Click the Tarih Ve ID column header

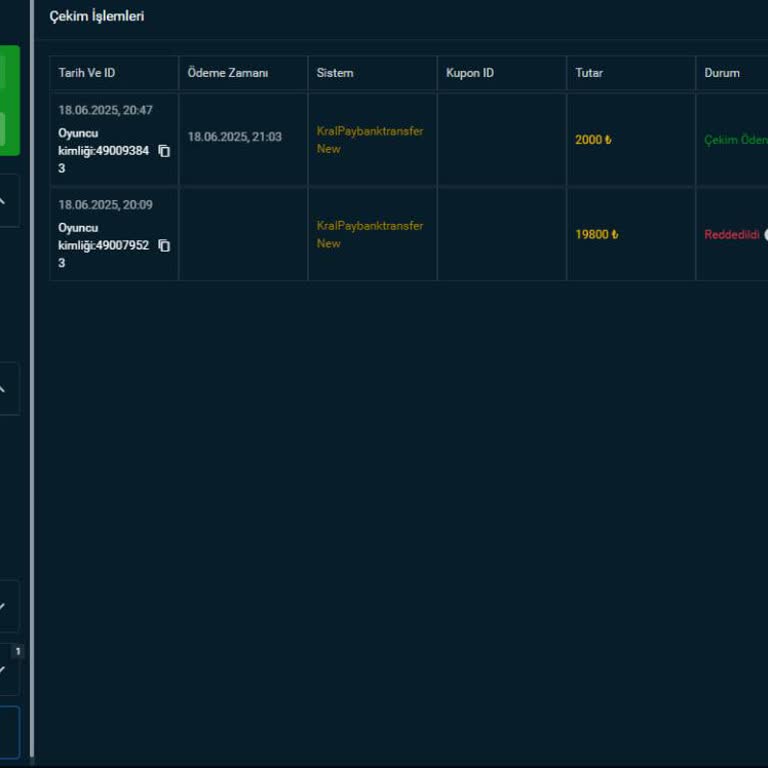pyautogui.click(x=86, y=73)
